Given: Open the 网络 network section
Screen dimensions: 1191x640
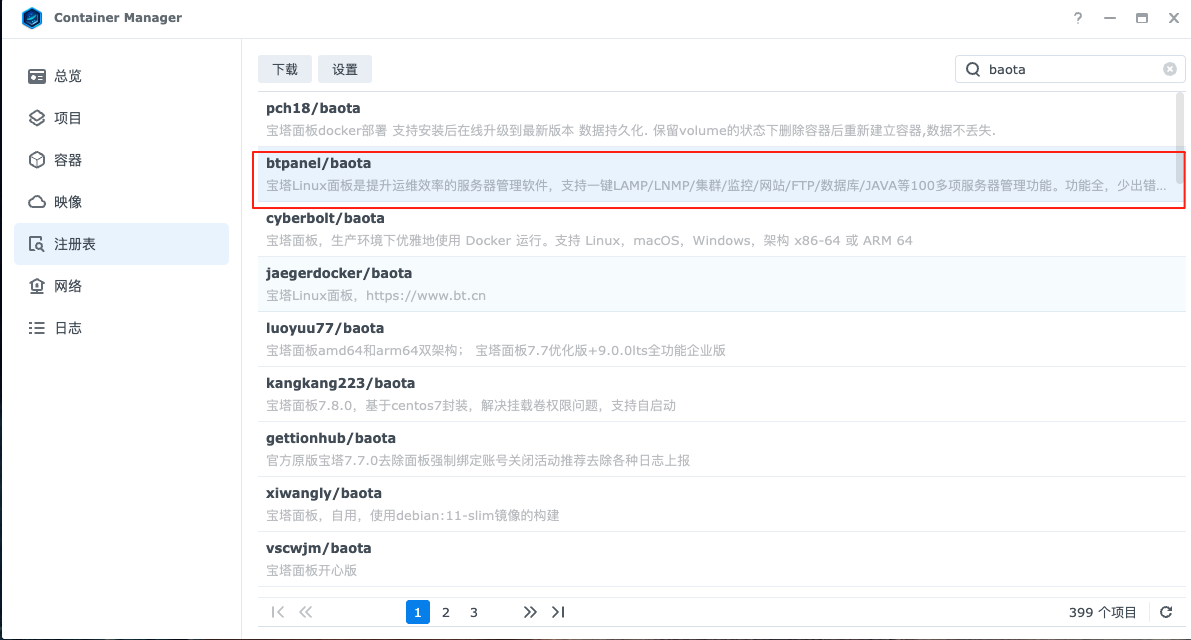Looking at the screenshot, I should [x=122, y=285].
